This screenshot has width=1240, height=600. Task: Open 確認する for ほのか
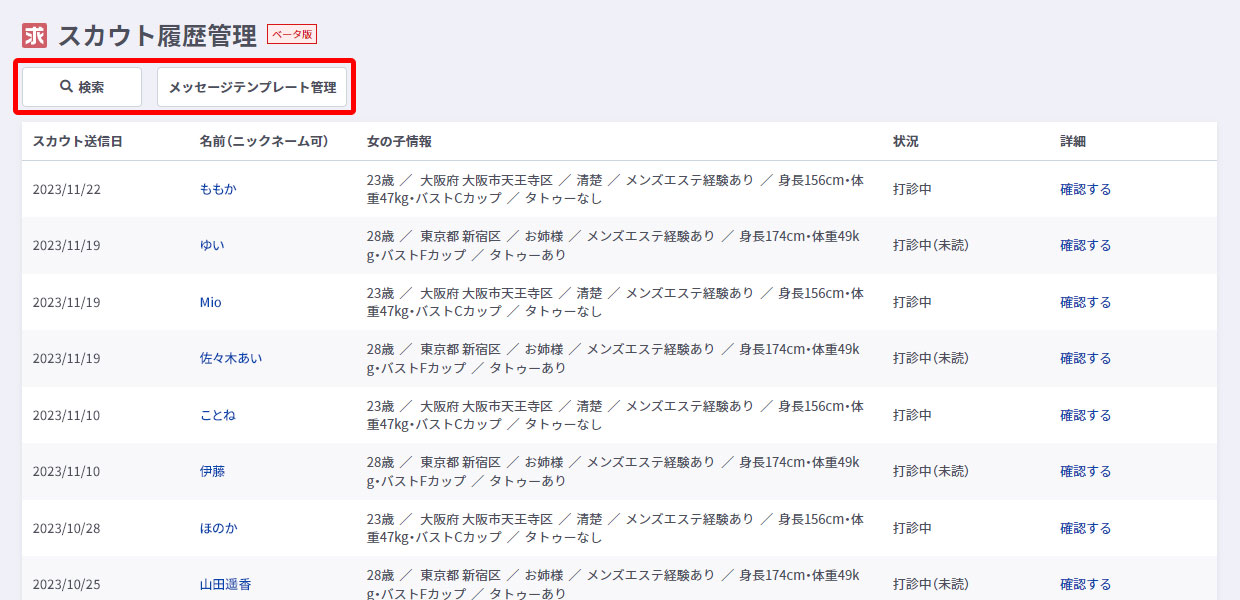pos(1085,528)
